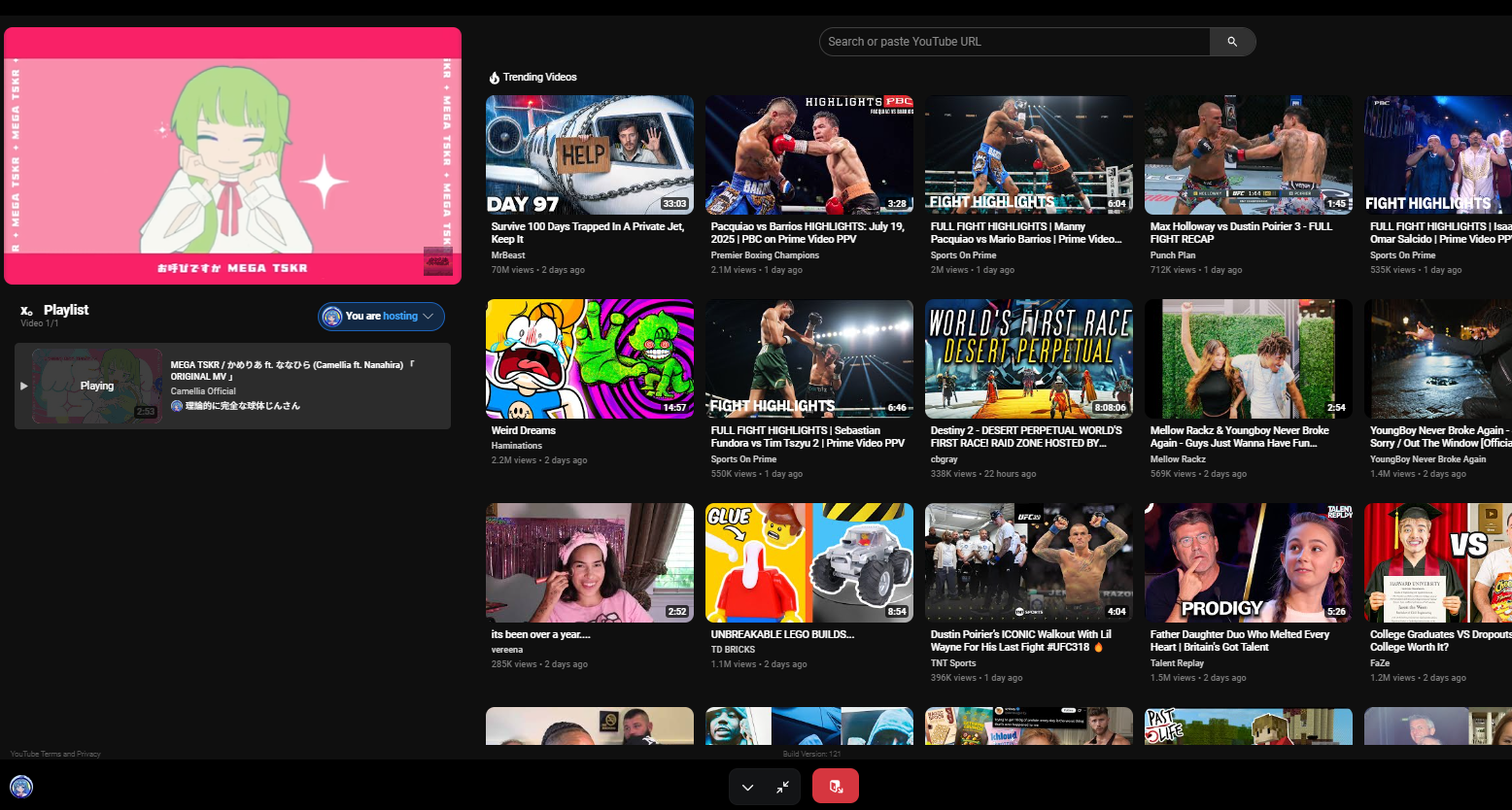Click the TD BRICKS channel name
Viewport: 1512px width, 810px height.
[733, 650]
